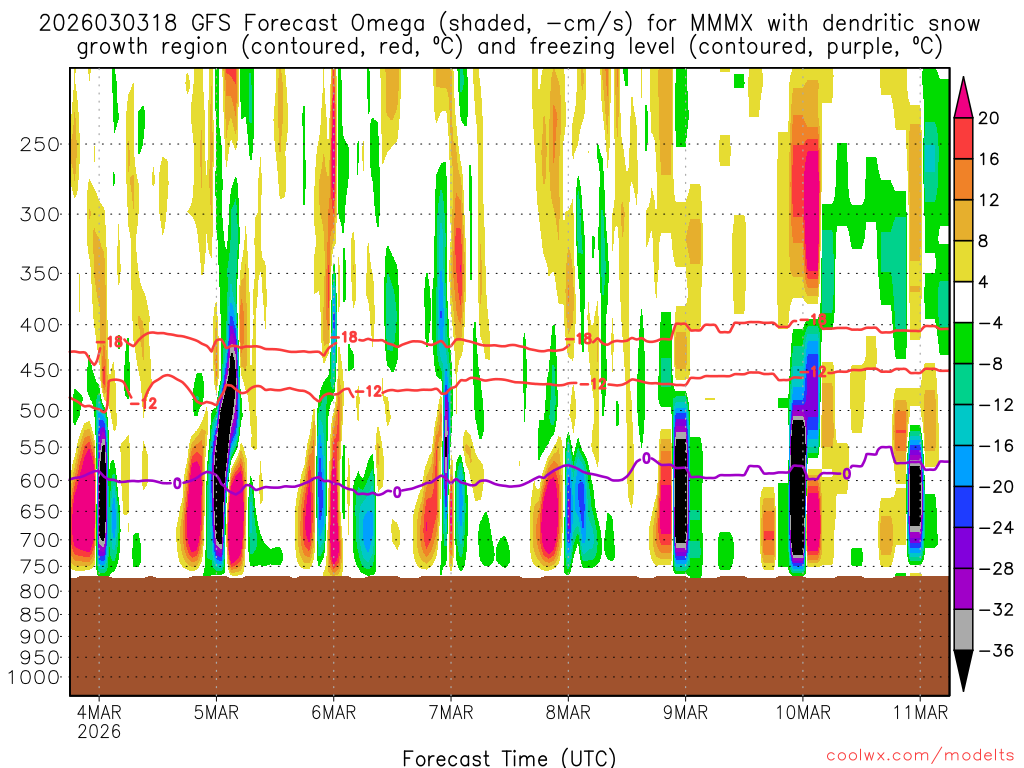Click the 4MAR 2026 time axis label
The height and width of the screenshot is (768, 1024).
(98, 721)
